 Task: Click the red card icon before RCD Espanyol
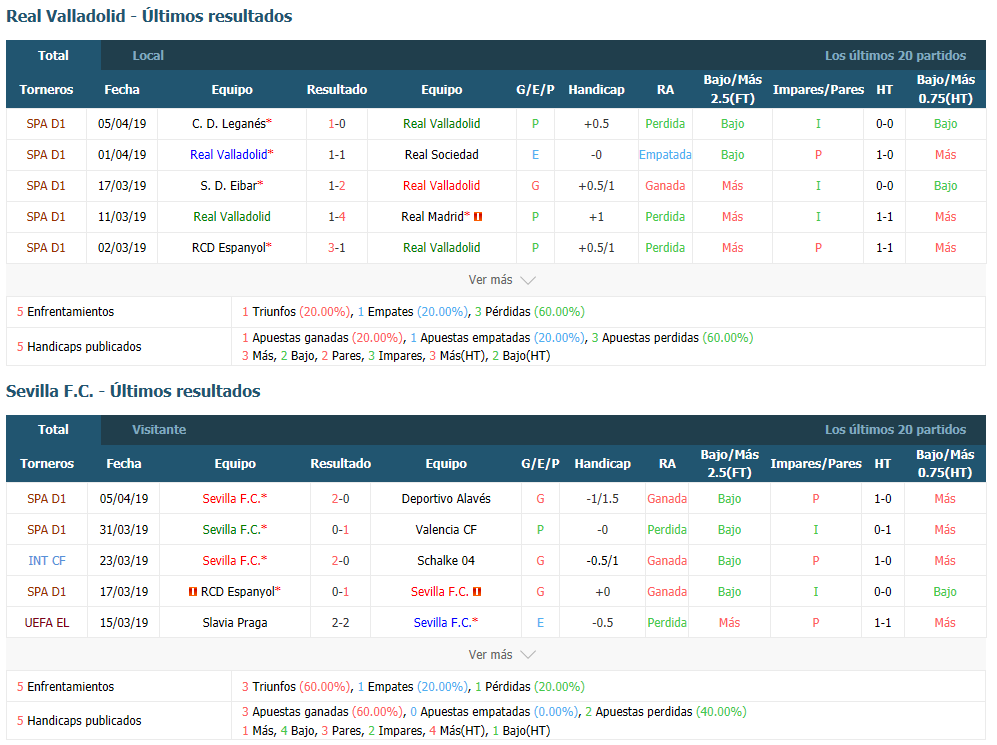tap(193, 592)
